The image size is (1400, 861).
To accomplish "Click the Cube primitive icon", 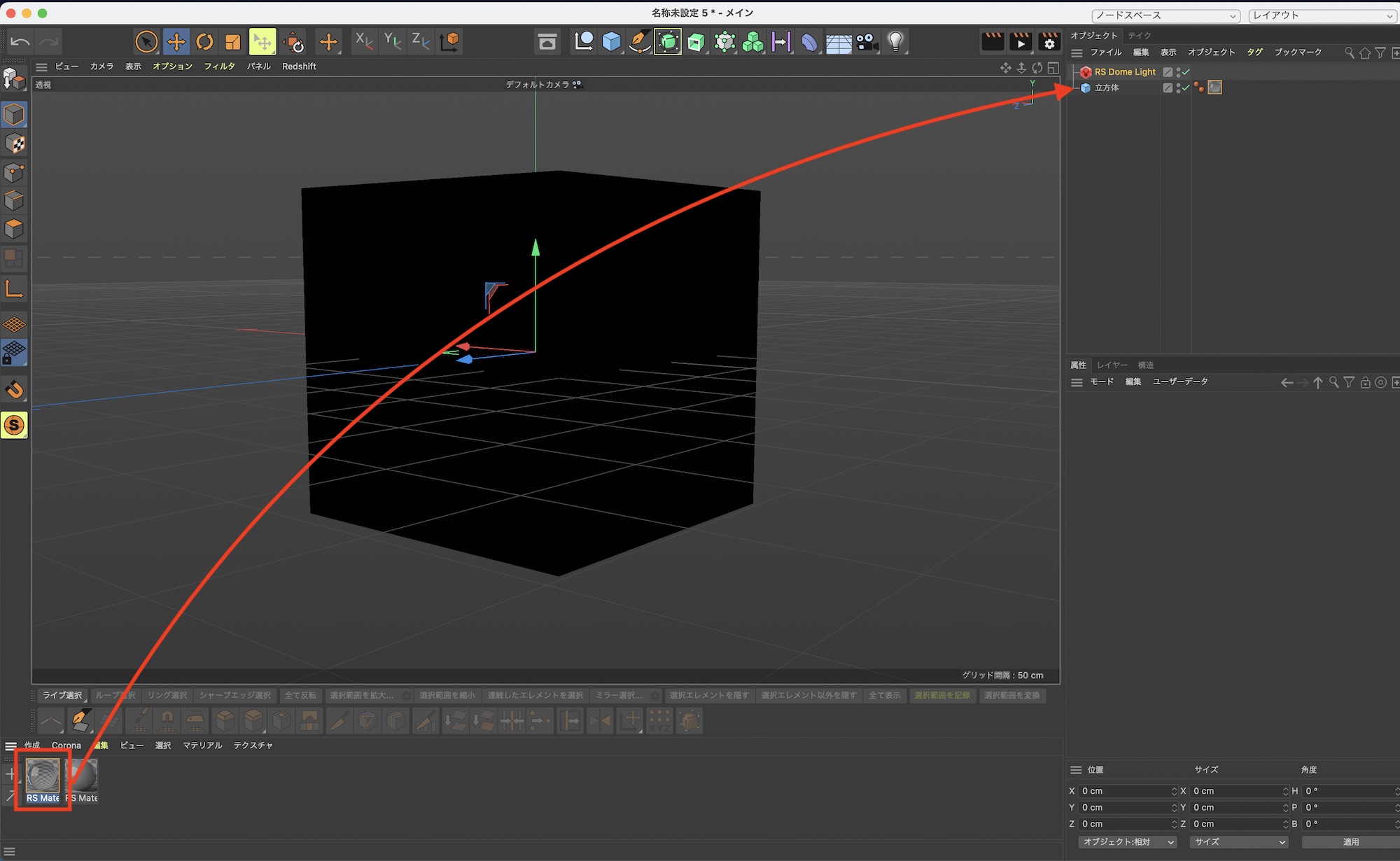I will 611,42.
